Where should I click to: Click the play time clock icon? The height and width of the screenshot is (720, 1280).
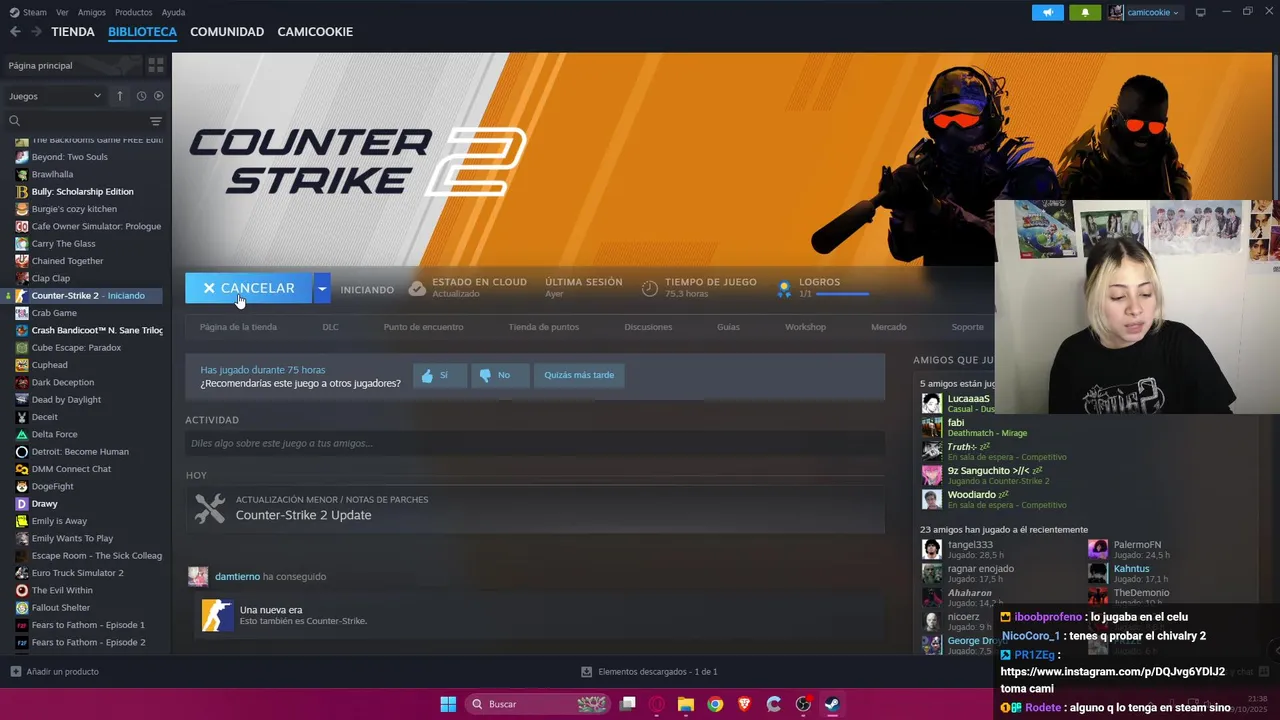[x=650, y=288]
